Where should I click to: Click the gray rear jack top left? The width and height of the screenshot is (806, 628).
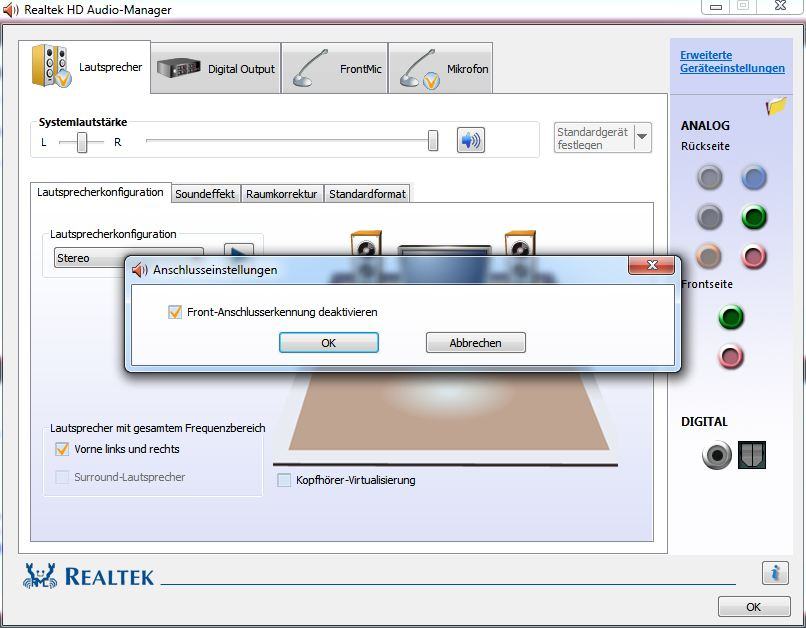pos(709,177)
